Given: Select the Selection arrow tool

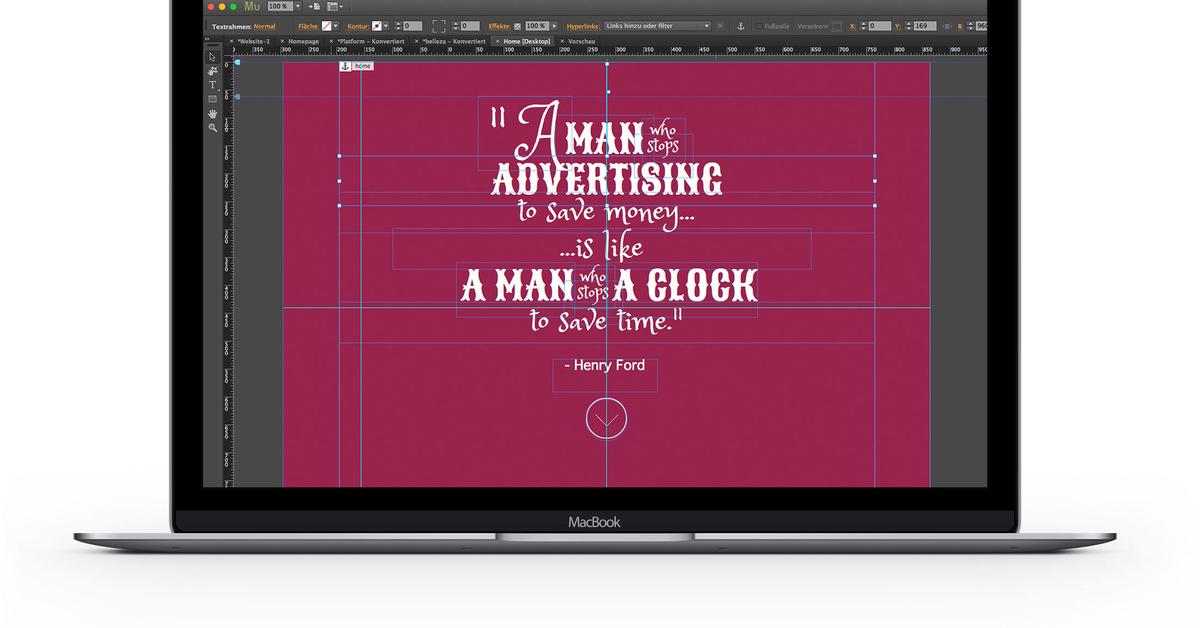Looking at the screenshot, I should point(212,57).
